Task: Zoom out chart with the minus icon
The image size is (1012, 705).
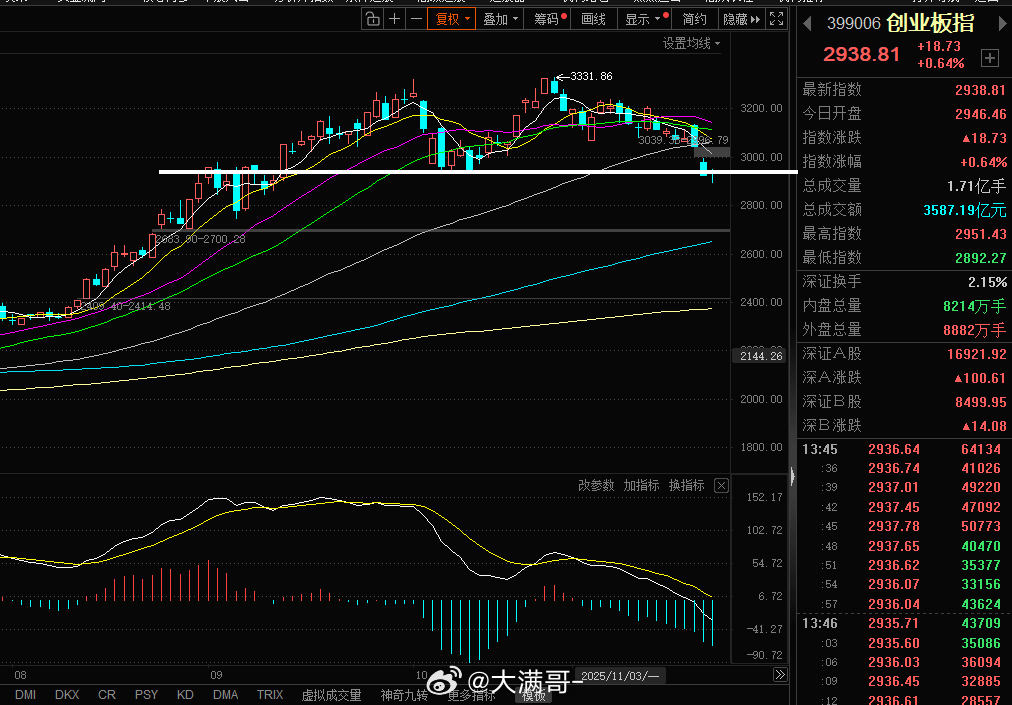Action: pyautogui.click(x=416, y=19)
